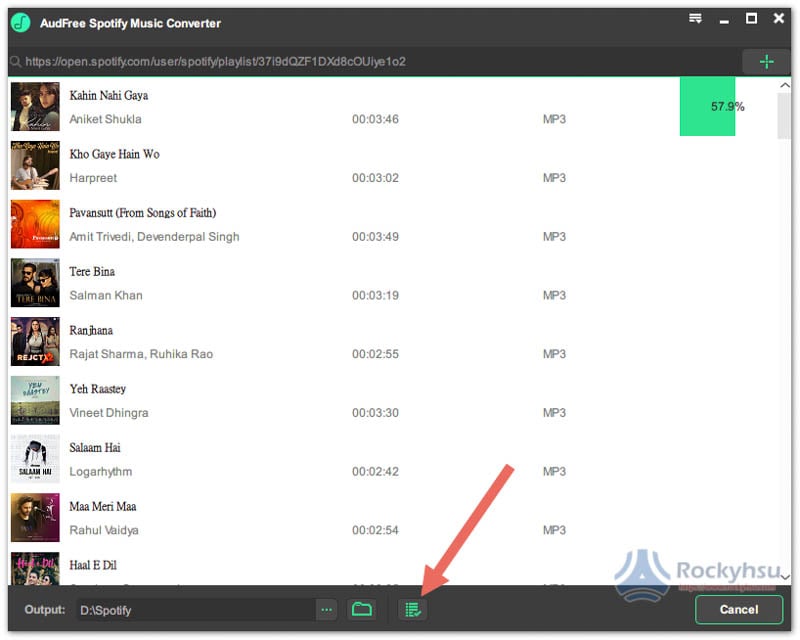Click MP3 format of Ranjhana
The height and width of the screenshot is (640, 800).
tap(555, 354)
